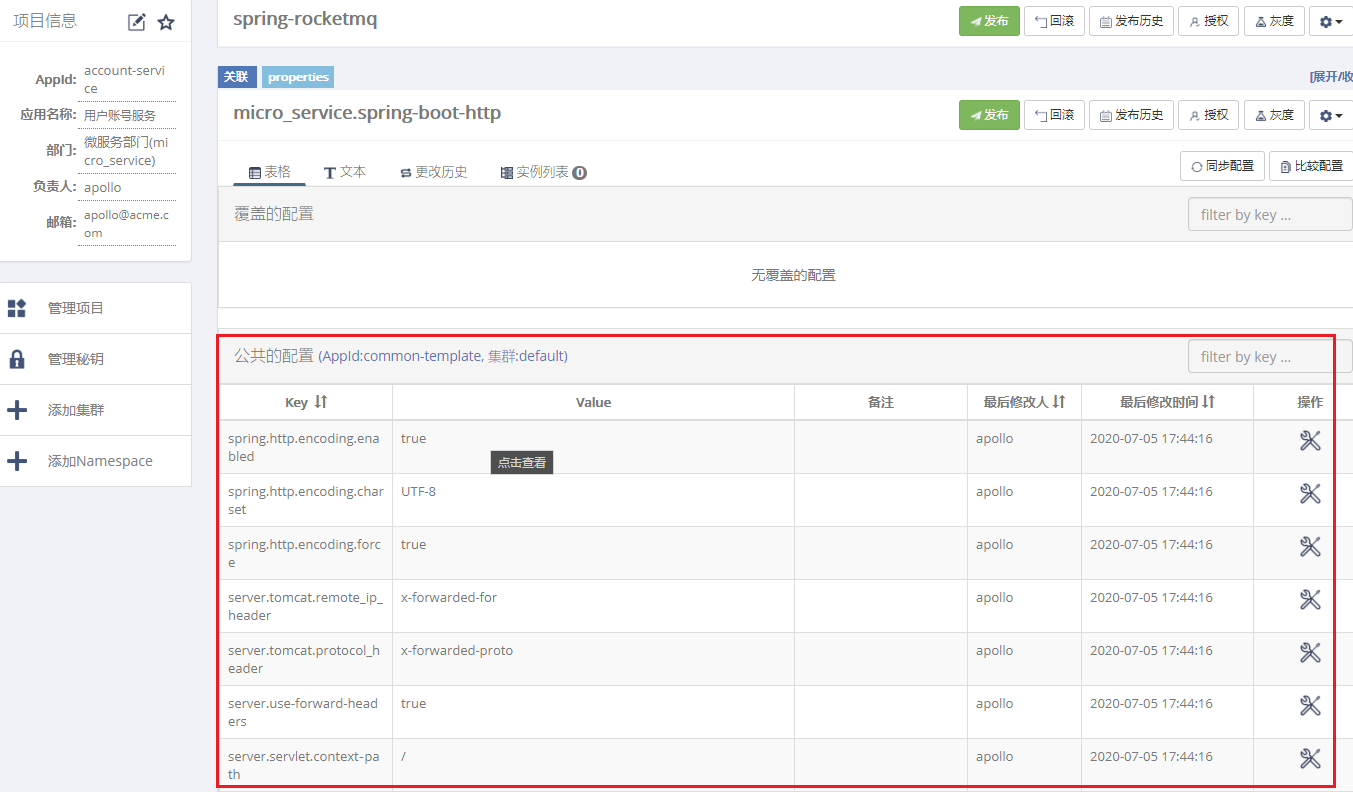This screenshot has height=792, width=1353.
Task: Sort by 最后修改人 column arrows
Action: [1059, 402]
